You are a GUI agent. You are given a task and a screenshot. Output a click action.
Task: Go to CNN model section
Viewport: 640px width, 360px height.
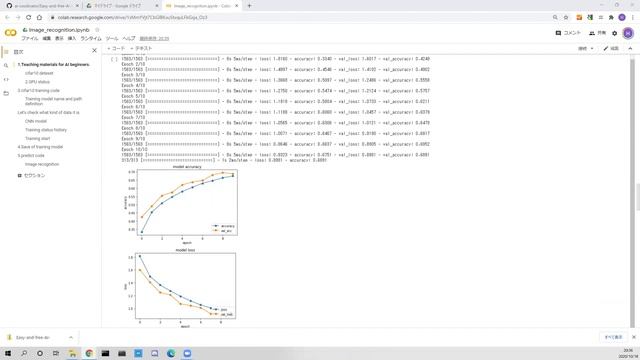[x=36, y=121]
